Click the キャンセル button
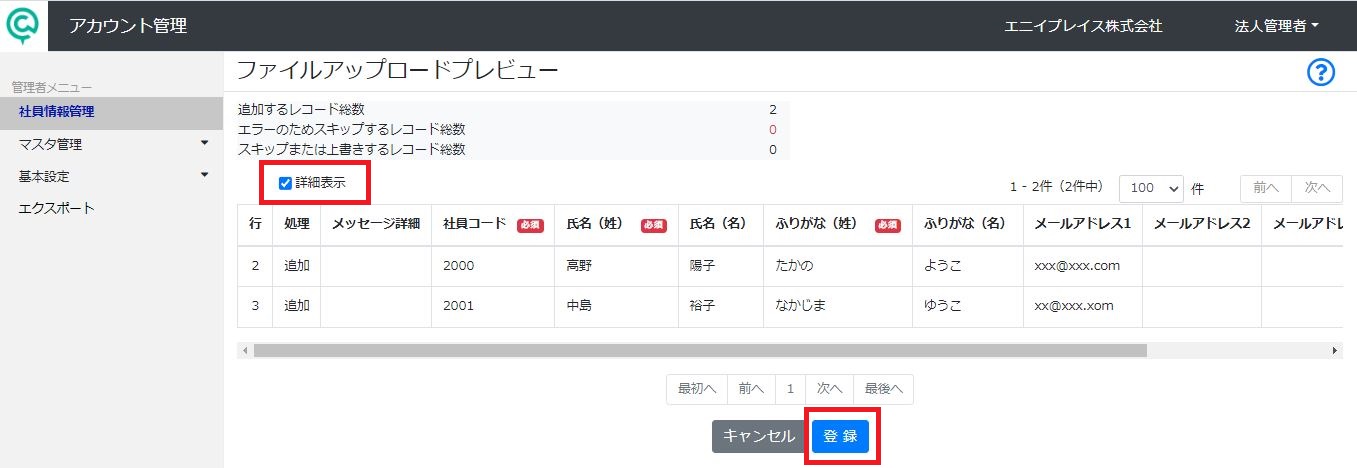The width and height of the screenshot is (1357, 468). (x=759, y=436)
